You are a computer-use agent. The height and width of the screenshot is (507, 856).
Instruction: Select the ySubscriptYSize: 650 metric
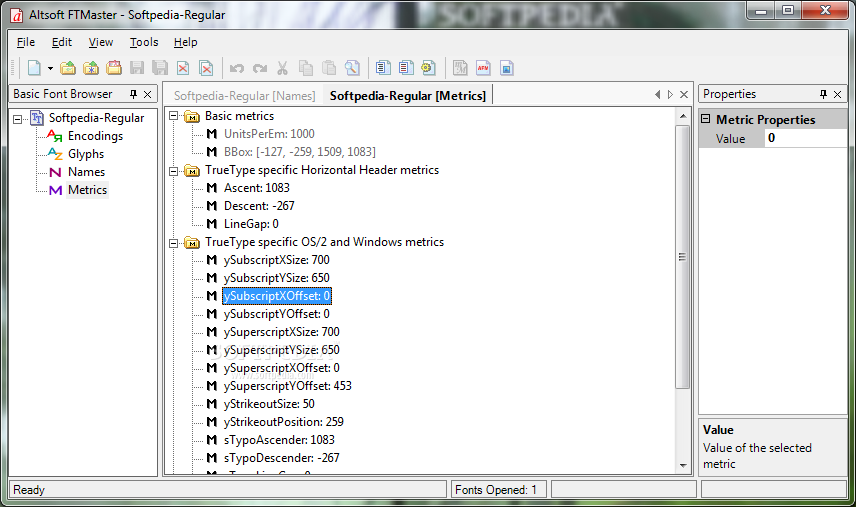pos(277,278)
